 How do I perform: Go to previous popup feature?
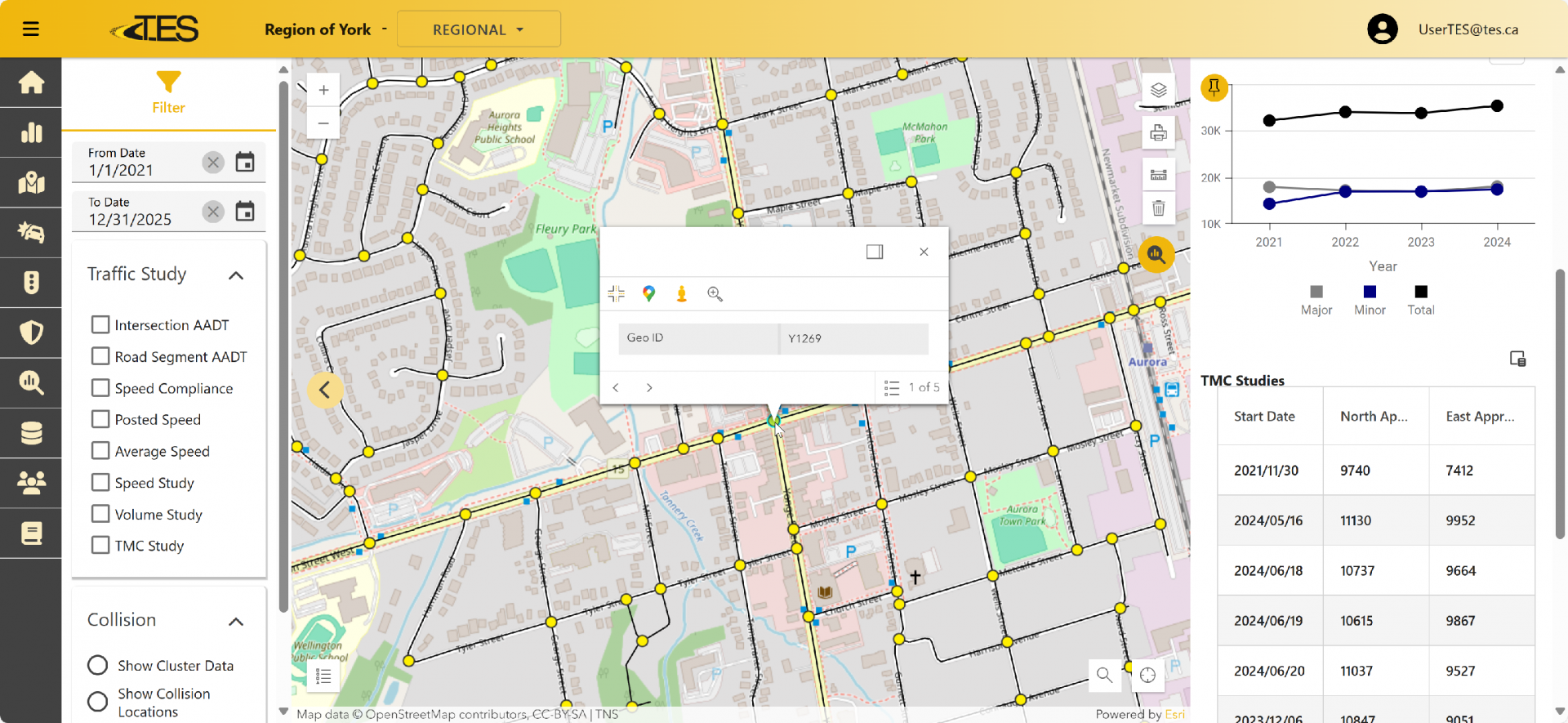tap(616, 388)
